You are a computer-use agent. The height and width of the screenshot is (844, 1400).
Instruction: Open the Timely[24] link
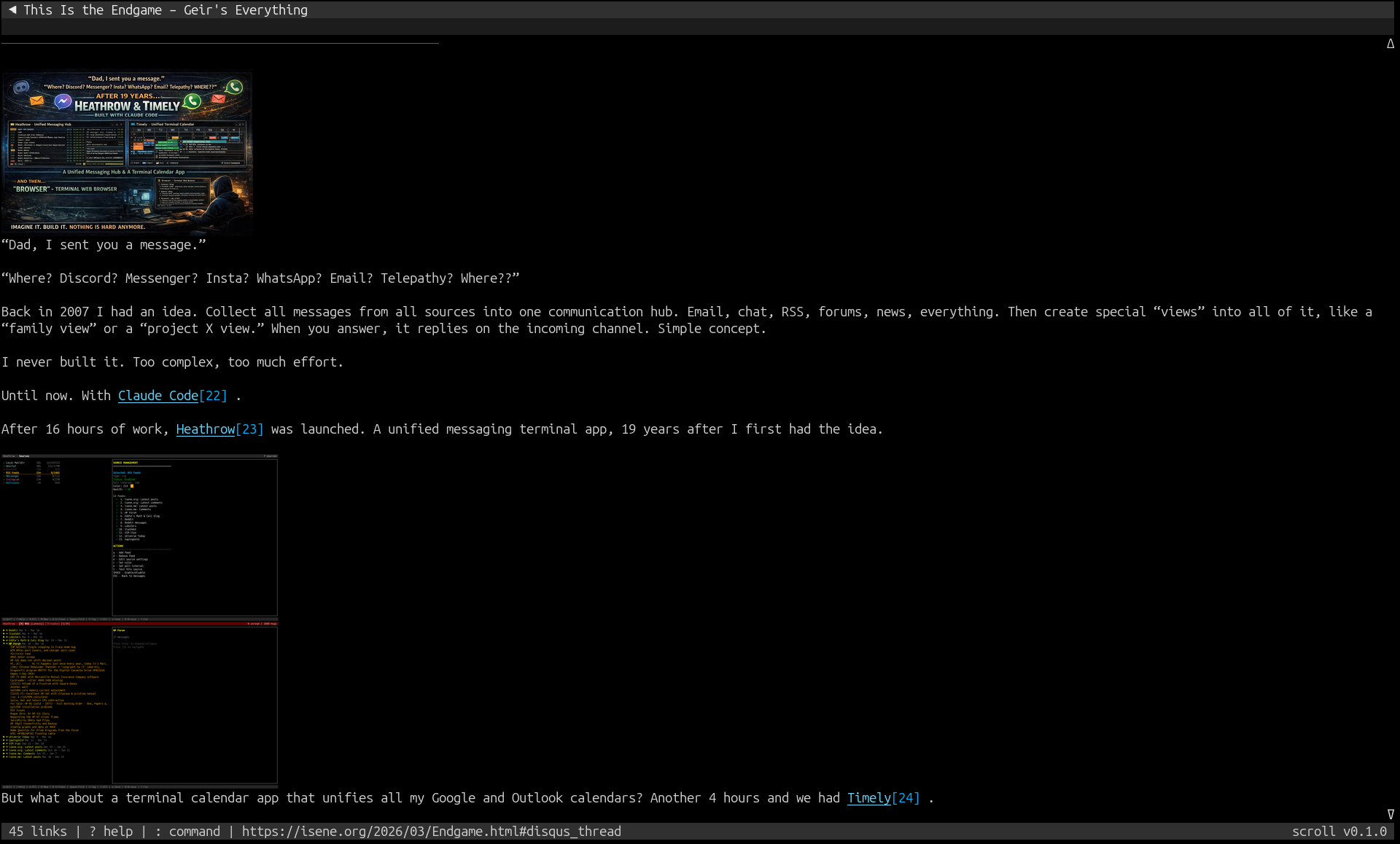pyautogui.click(x=884, y=798)
